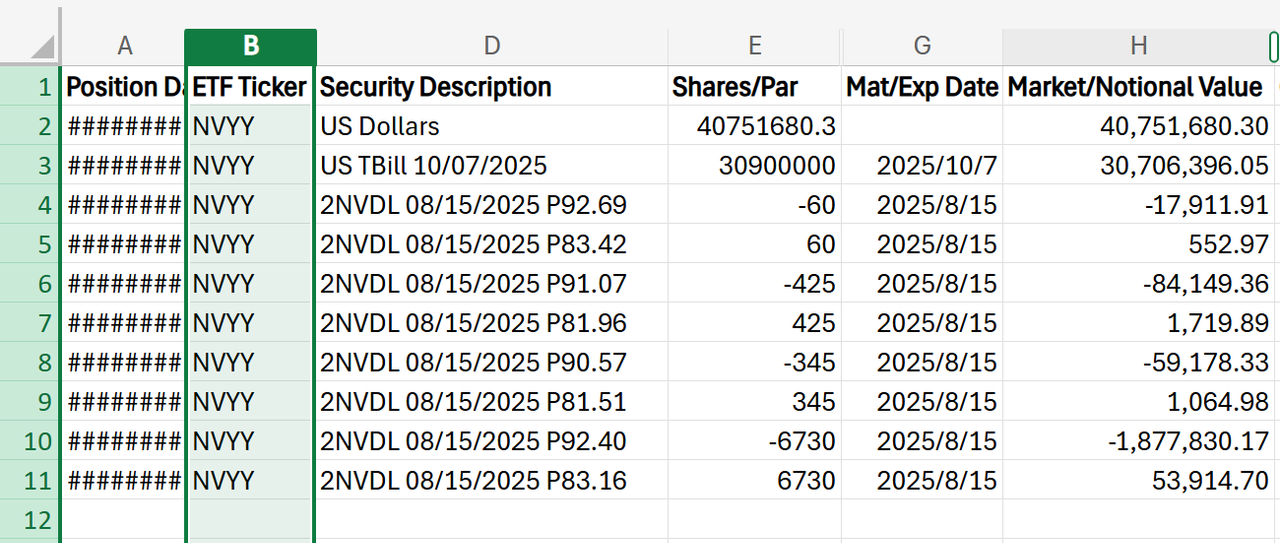This screenshot has height=543, width=1280.
Task: Select NVYY ticker cell in row 7
Action: [x=251, y=323]
